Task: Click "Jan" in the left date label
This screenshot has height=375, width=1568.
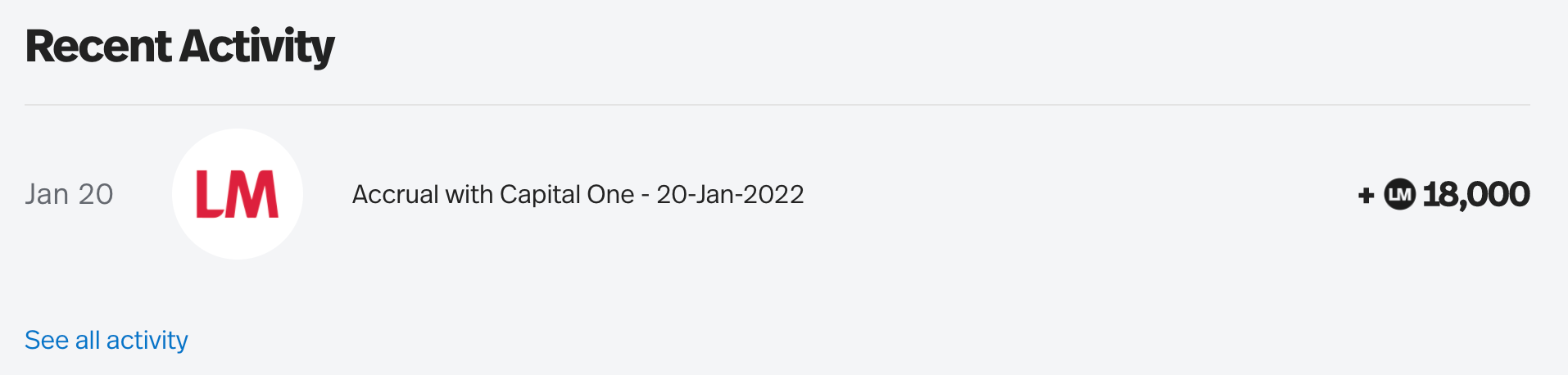Action: tap(47, 194)
